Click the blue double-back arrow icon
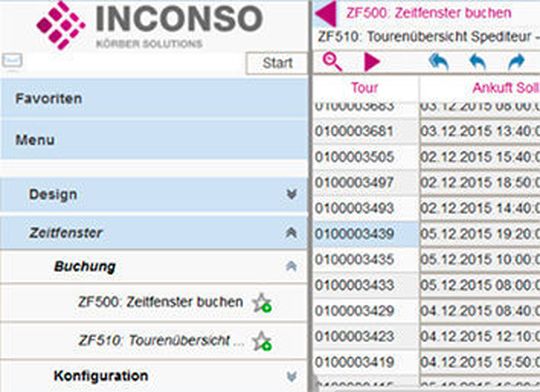 (438, 63)
